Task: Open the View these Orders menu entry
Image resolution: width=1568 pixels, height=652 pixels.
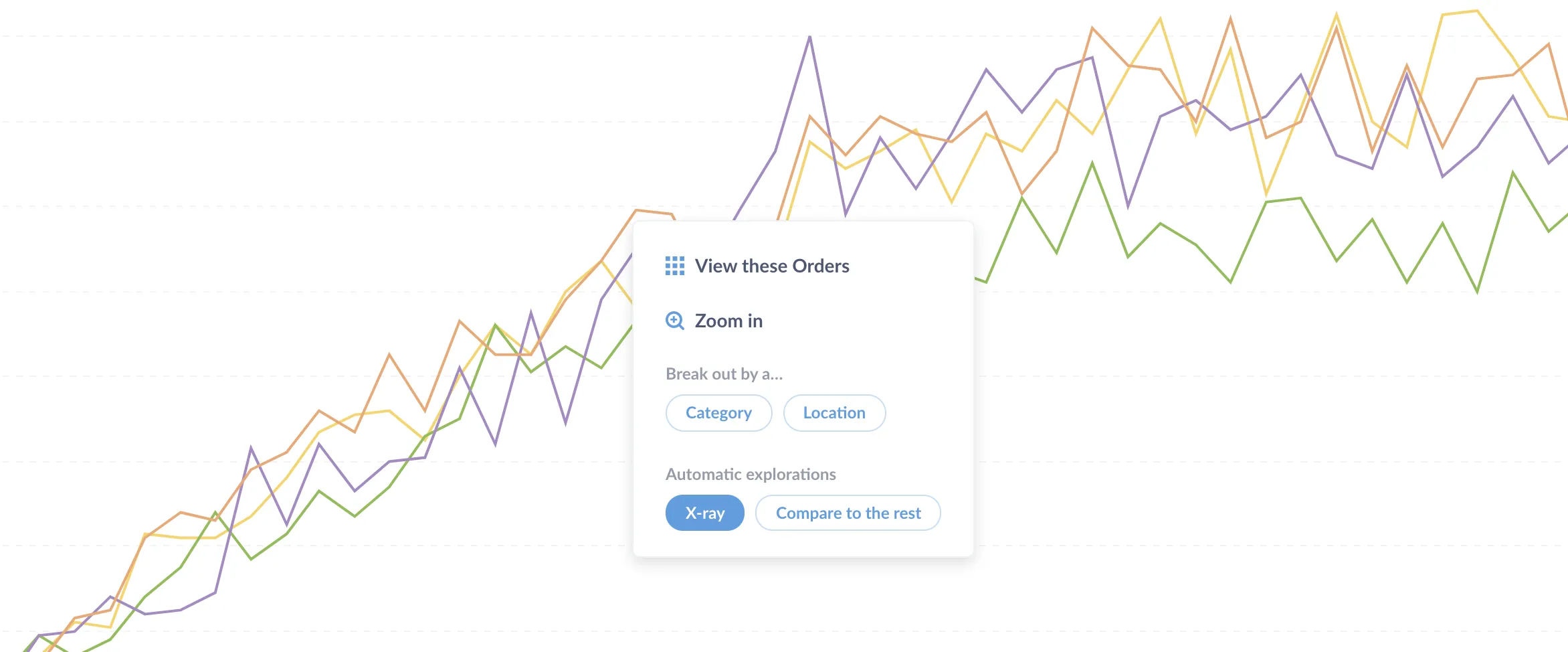Action: click(x=772, y=266)
